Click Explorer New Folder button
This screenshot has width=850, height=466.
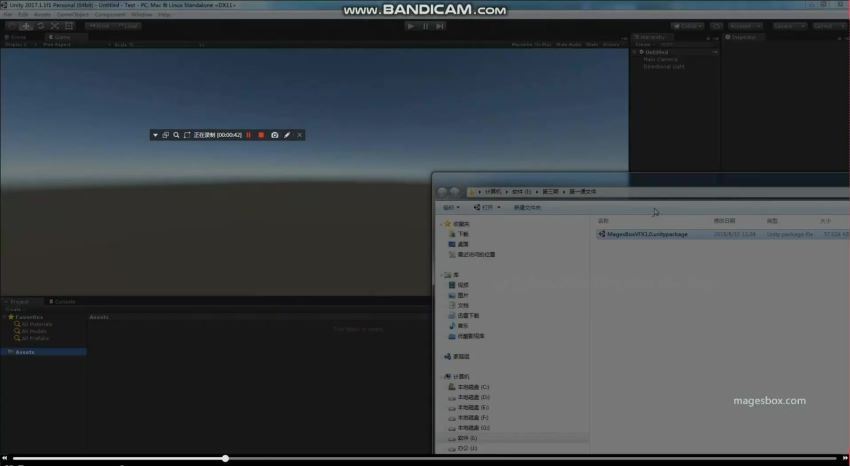(x=527, y=208)
